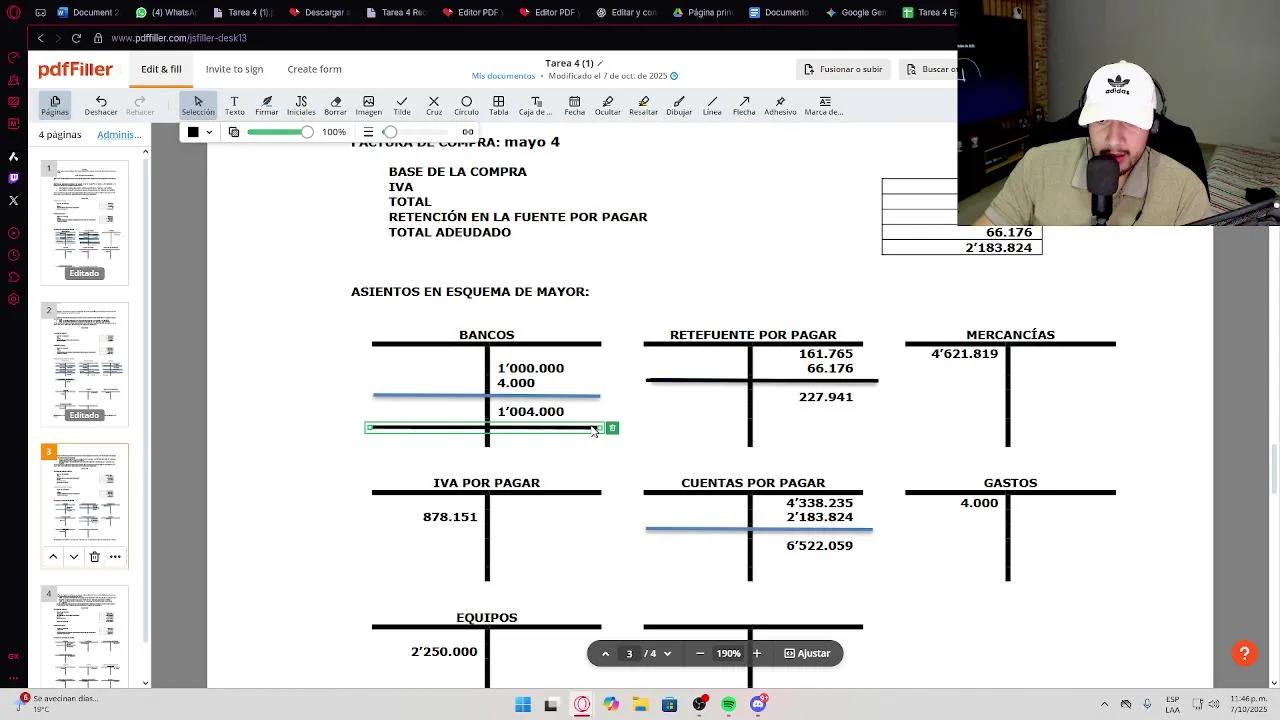Insert an image with Imagen tool
Screen dimensions: 1280x720
[368, 105]
